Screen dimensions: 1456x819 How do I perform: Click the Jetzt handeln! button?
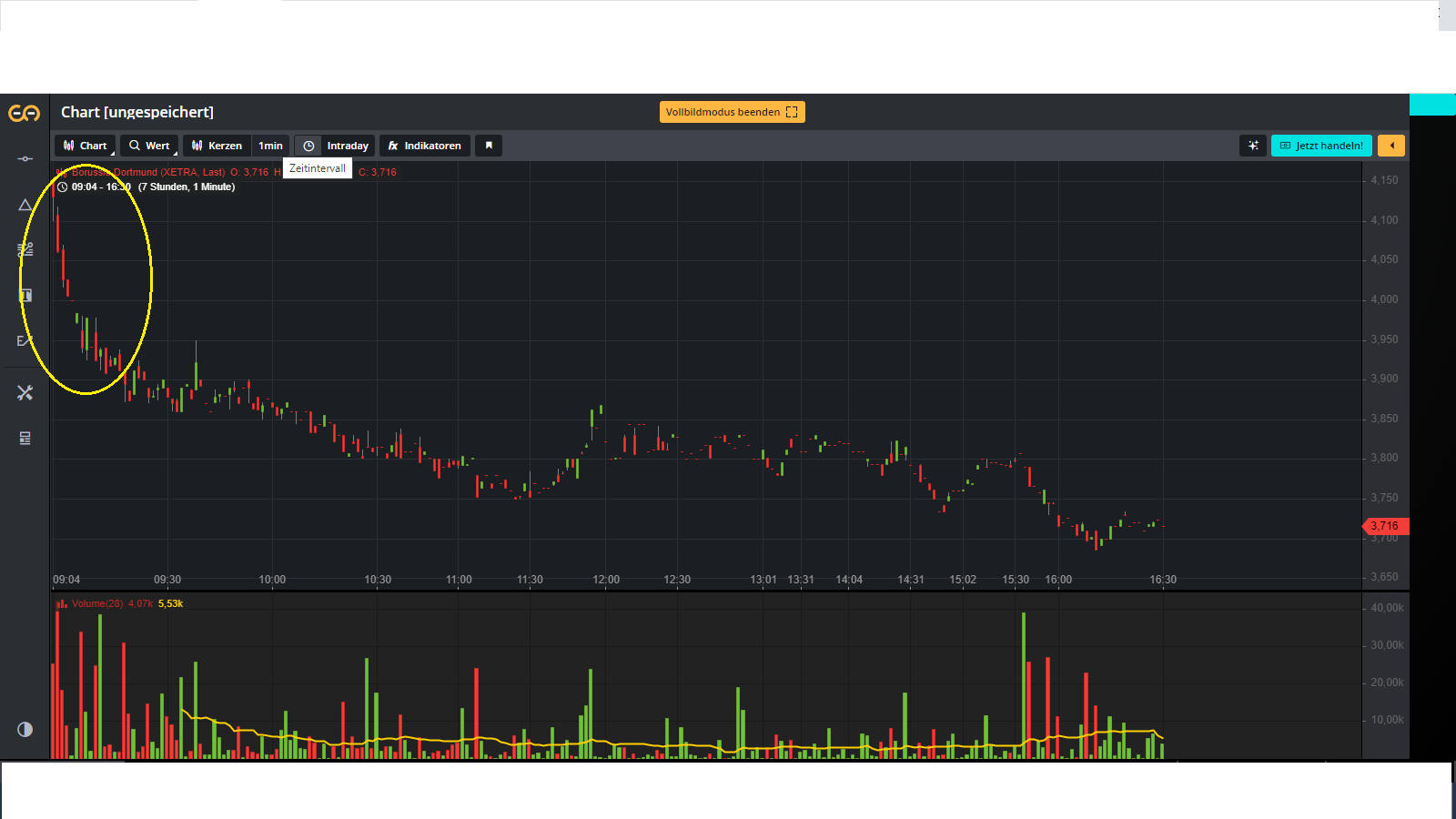pos(1321,146)
